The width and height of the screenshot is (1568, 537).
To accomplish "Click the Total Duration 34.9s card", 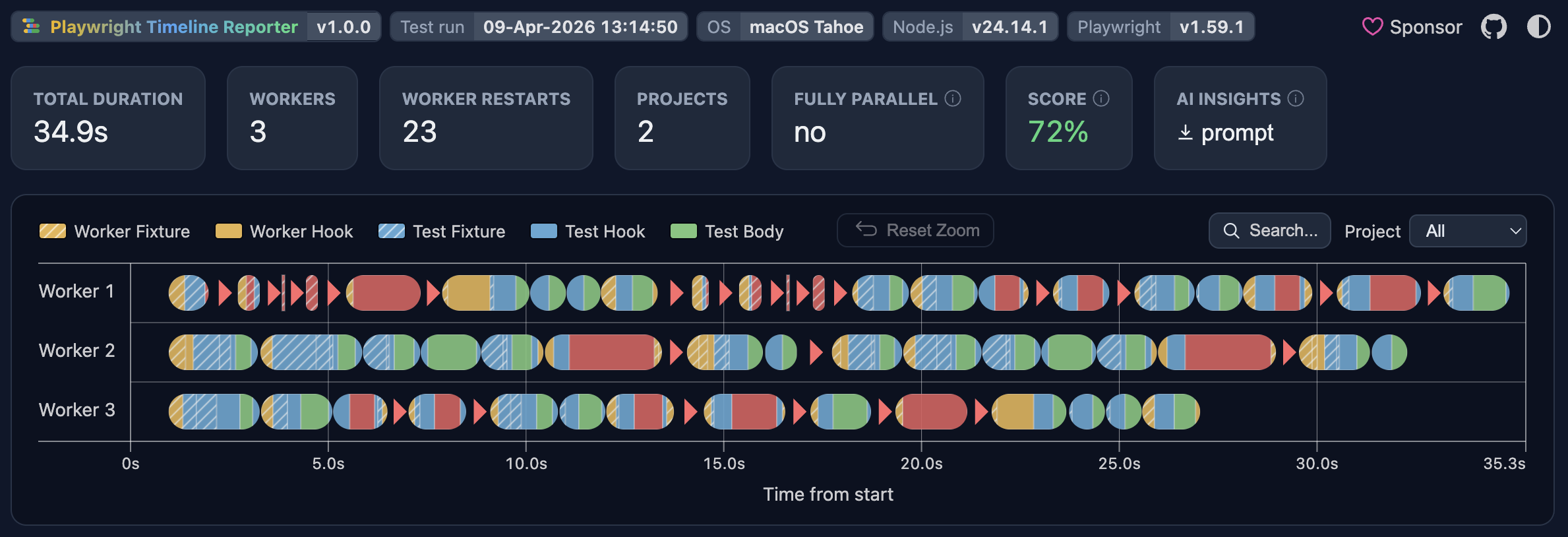I will click(x=108, y=118).
